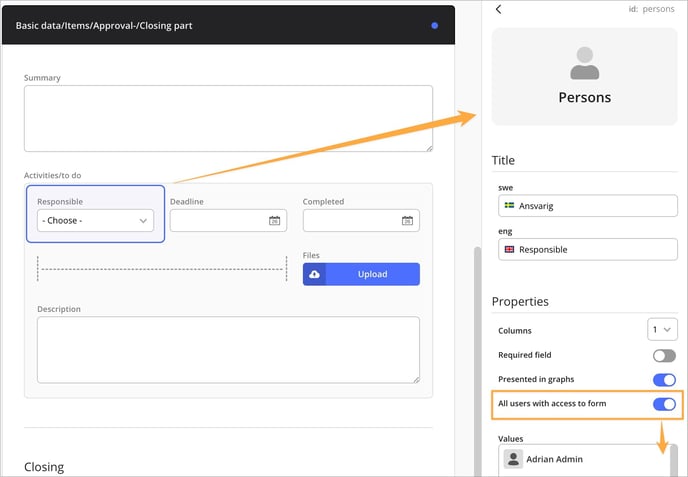
Task: Click the Deadline calendar icon
Action: pos(274,221)
